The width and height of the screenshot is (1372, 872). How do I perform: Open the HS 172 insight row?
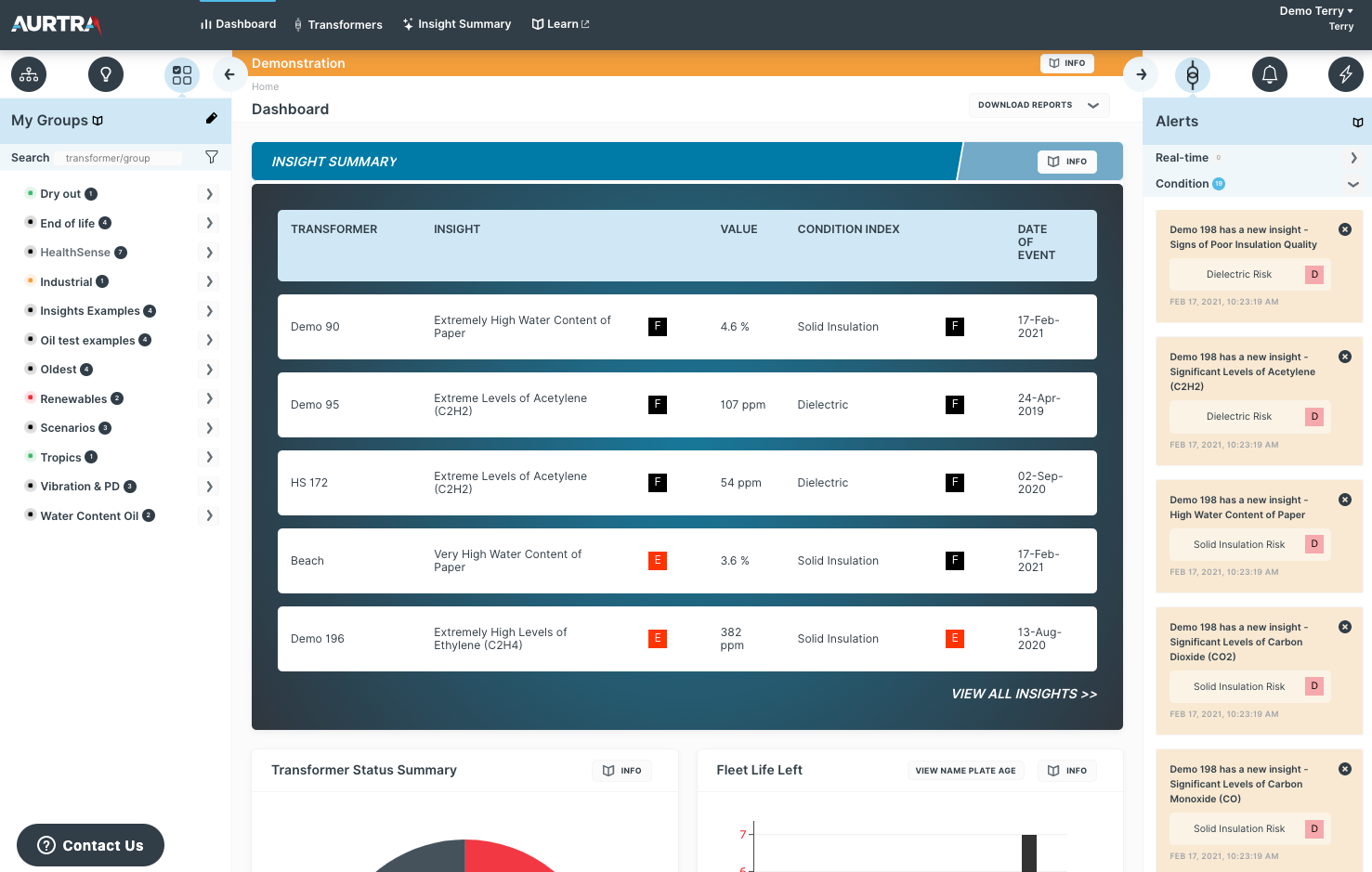pos(686,483)
